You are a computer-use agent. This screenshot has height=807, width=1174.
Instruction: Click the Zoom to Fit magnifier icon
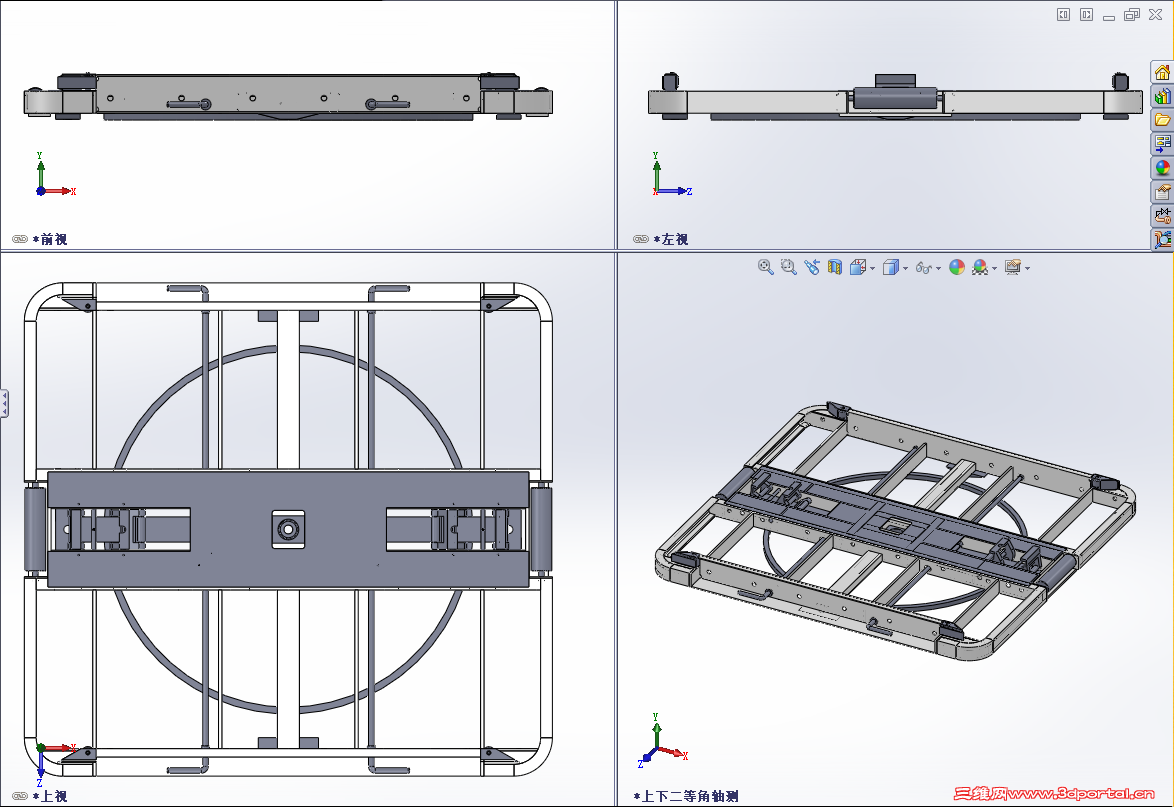point(765,267)
